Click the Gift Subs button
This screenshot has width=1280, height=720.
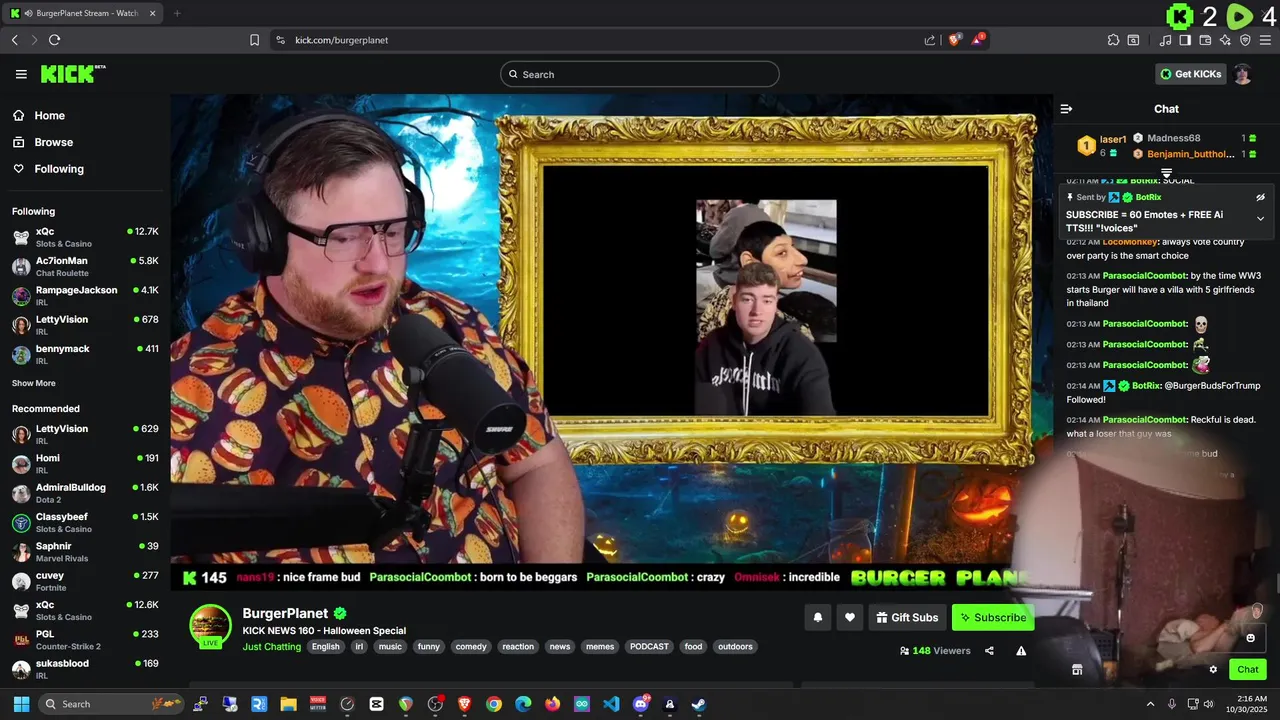pos(907,618)
